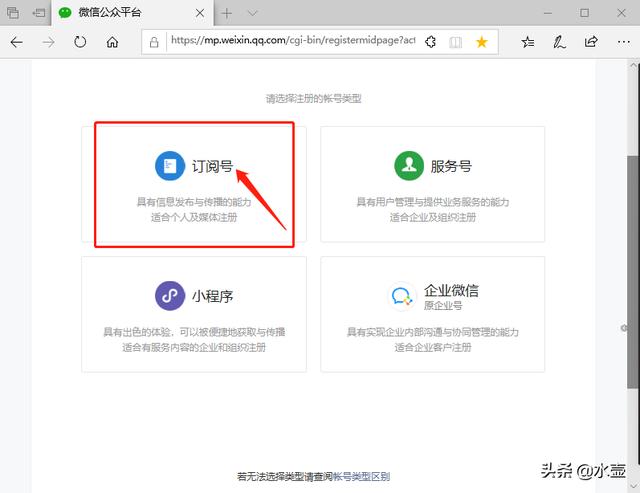The height and width of the screenshot is (493, 640).
Task: Go to the browser home page icon
Action: pos(112,42)
